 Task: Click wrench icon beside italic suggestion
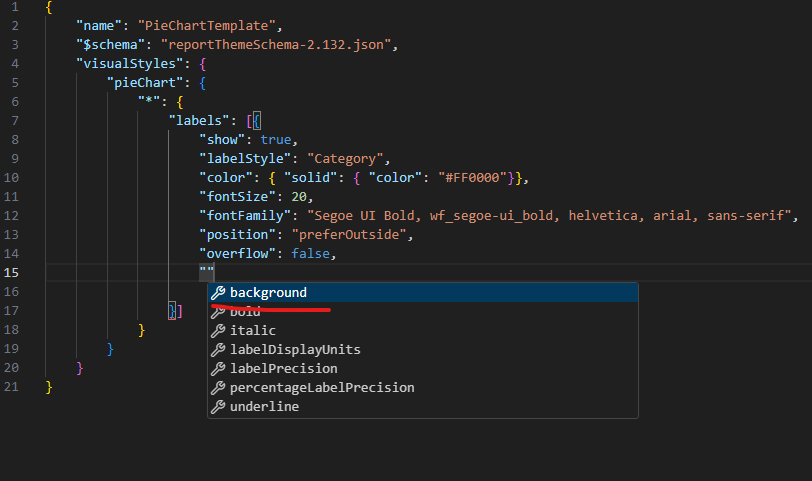coord(218,330)
